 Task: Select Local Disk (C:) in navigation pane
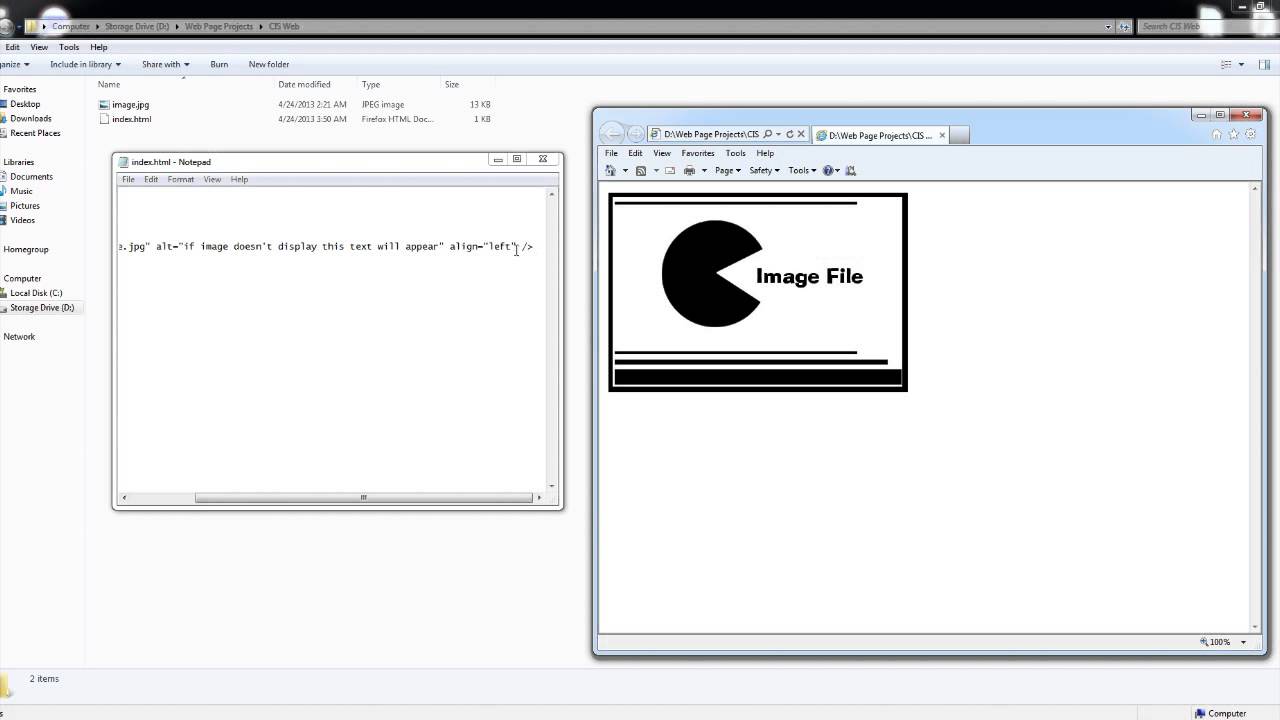click(x=35, y=293)
